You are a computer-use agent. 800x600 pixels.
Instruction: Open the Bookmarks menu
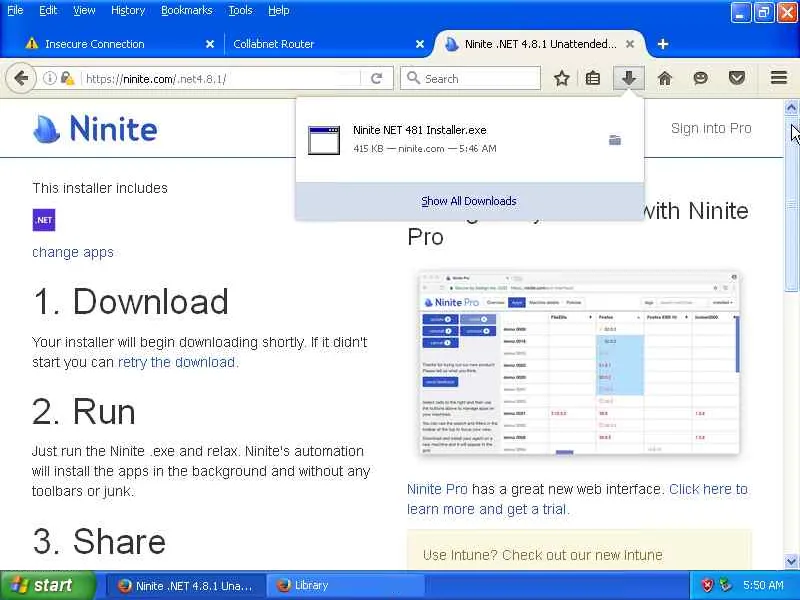[187, 10]
